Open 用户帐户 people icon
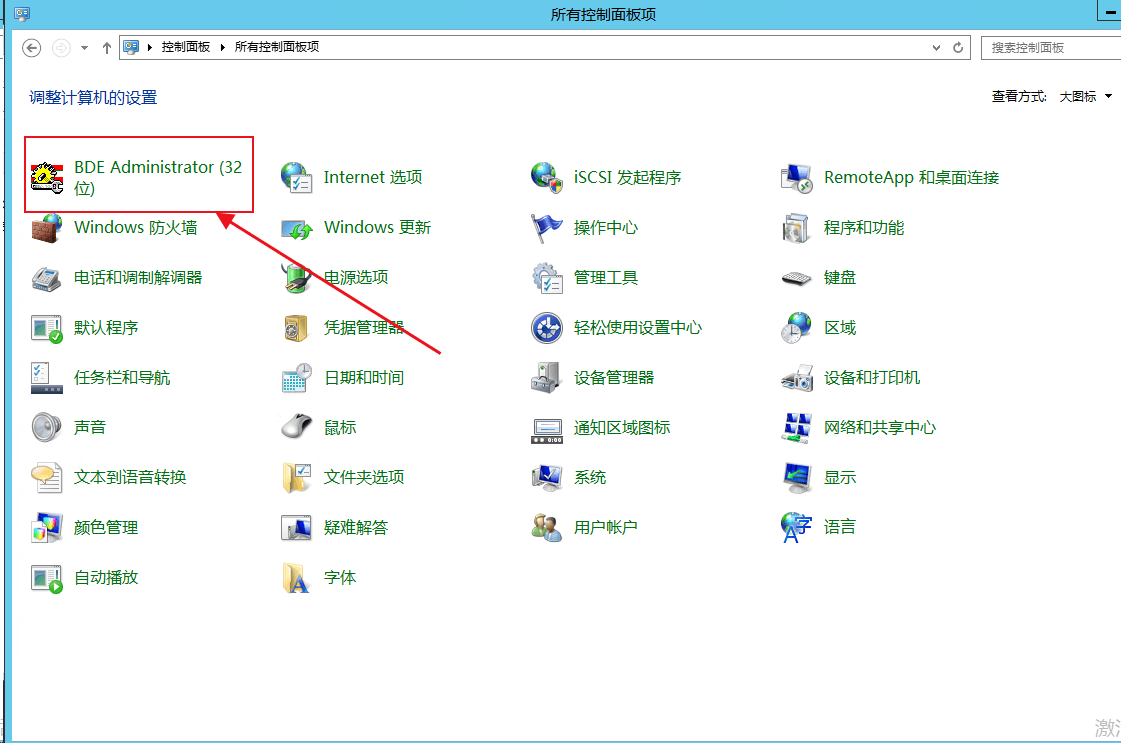Viewport: 1121px width, 743px height. click(x=547, y=528)
